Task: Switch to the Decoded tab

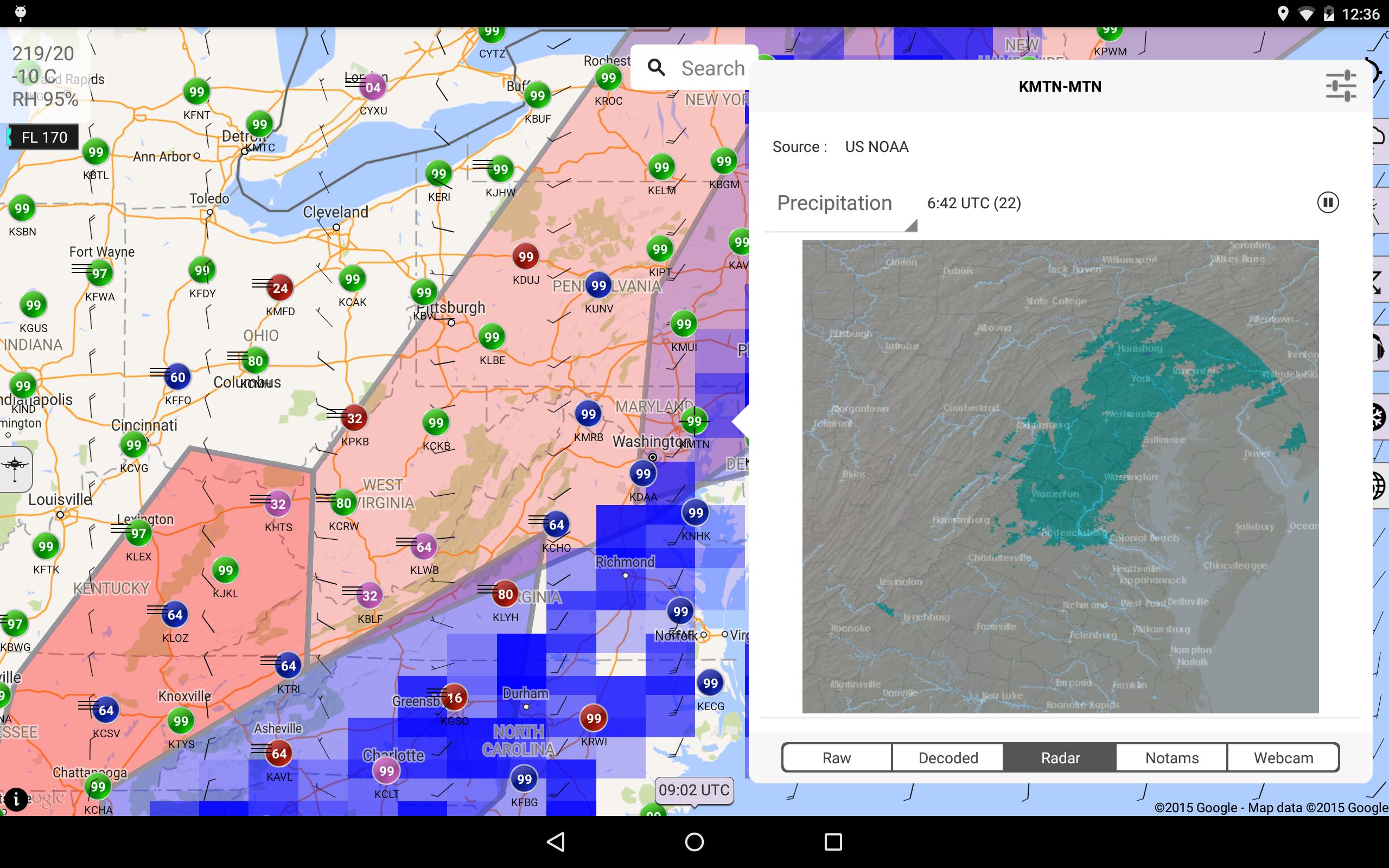Action: pyautogui.click(x=948, y=758)
